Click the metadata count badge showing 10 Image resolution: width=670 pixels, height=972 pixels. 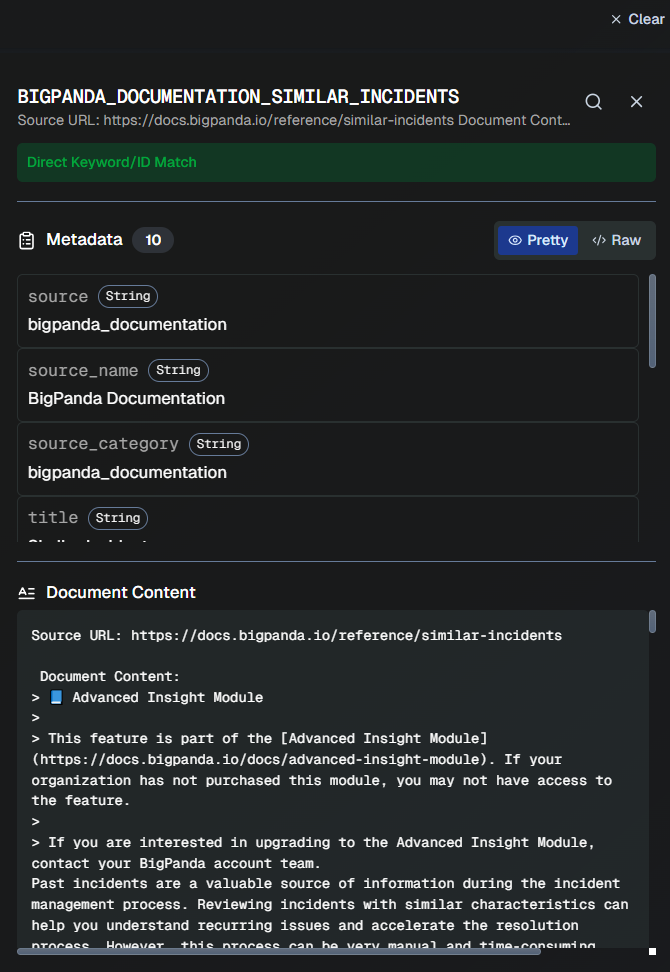click(x=154, y=239)
